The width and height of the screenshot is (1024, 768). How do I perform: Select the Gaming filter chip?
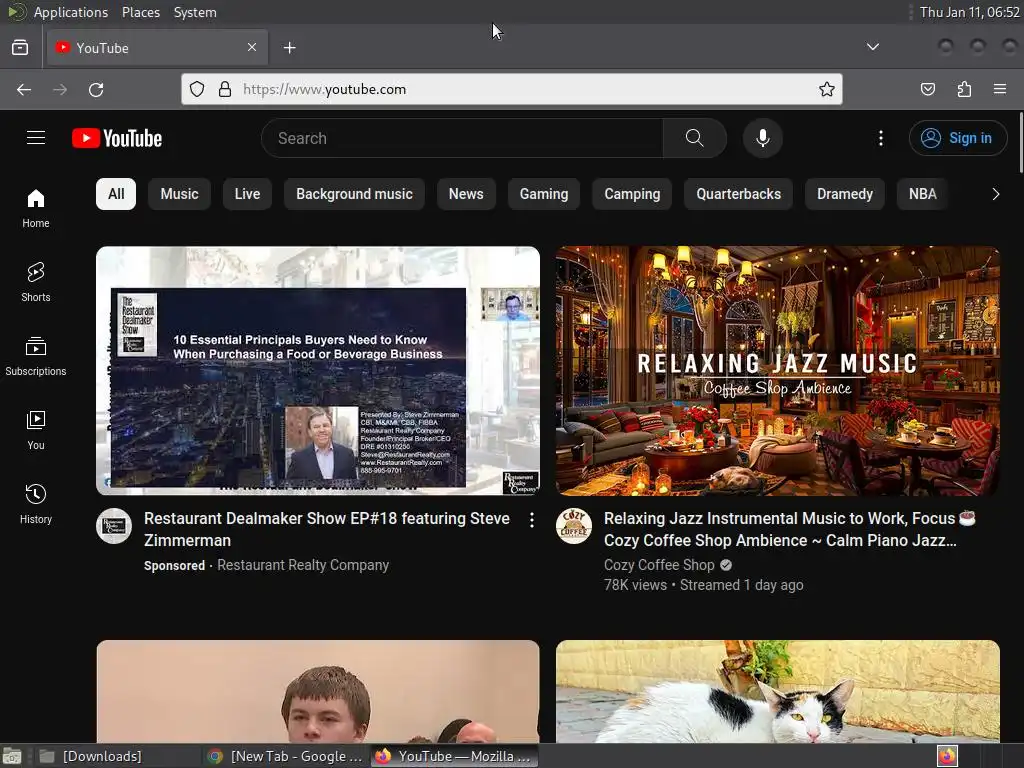click(544, 194)
